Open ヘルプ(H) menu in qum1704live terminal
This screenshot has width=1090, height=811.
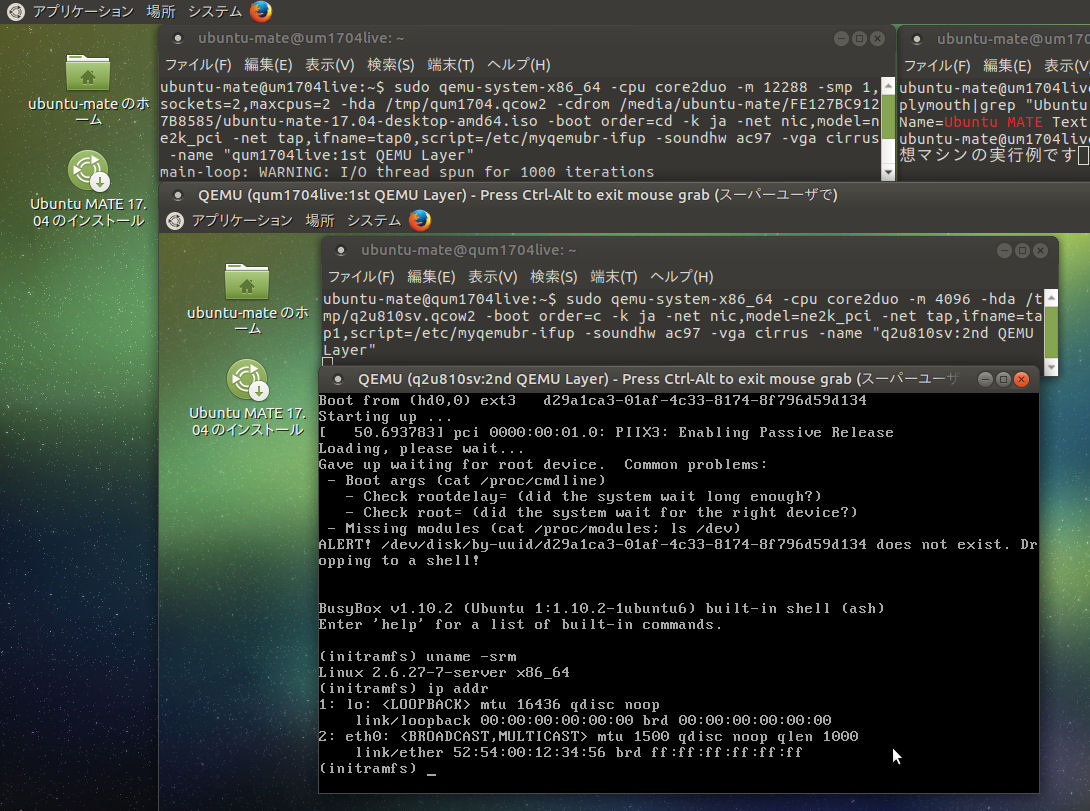[x=681, y=277]
